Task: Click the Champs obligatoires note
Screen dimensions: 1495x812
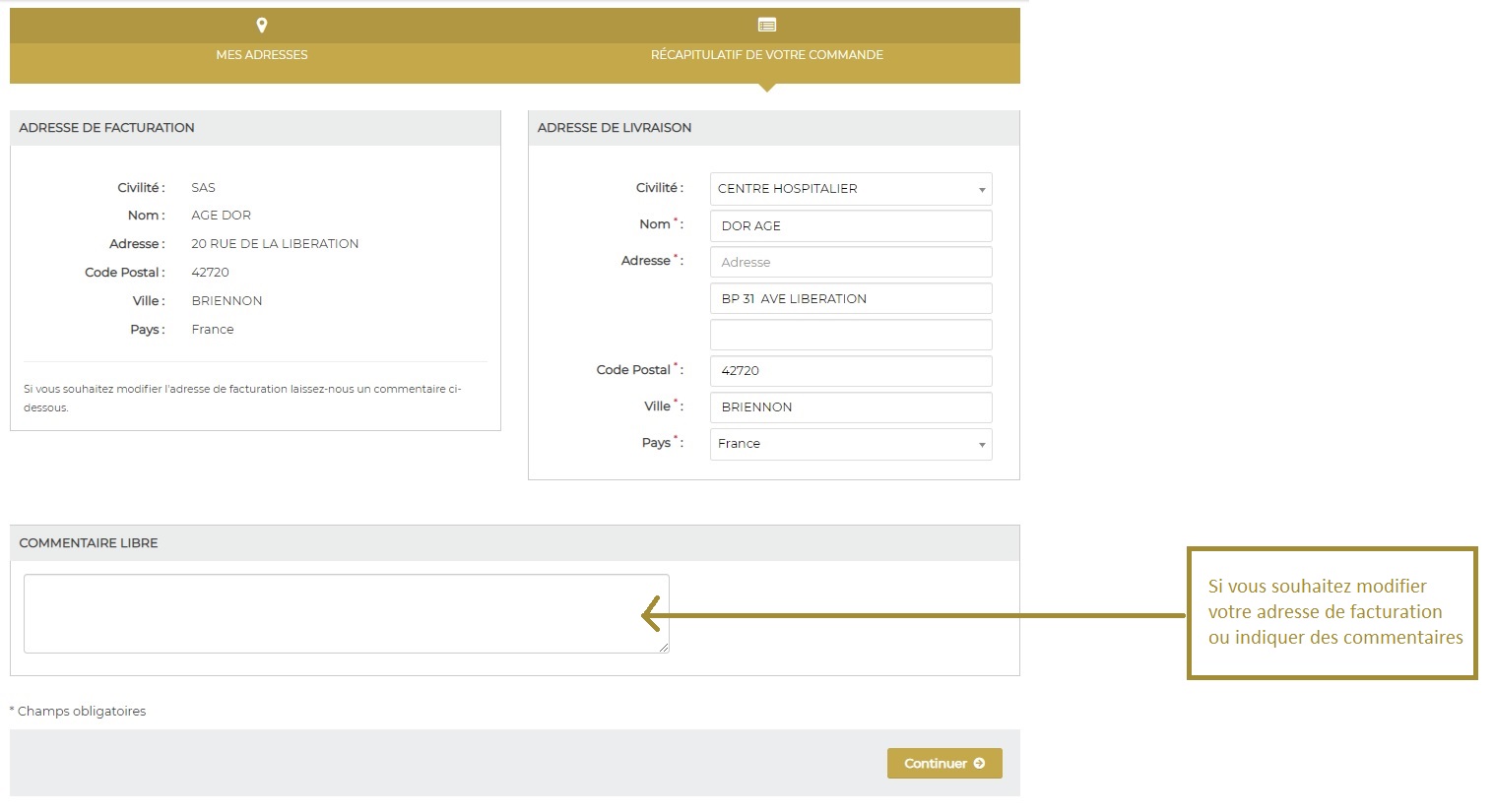Action: [x=81, y=712]
